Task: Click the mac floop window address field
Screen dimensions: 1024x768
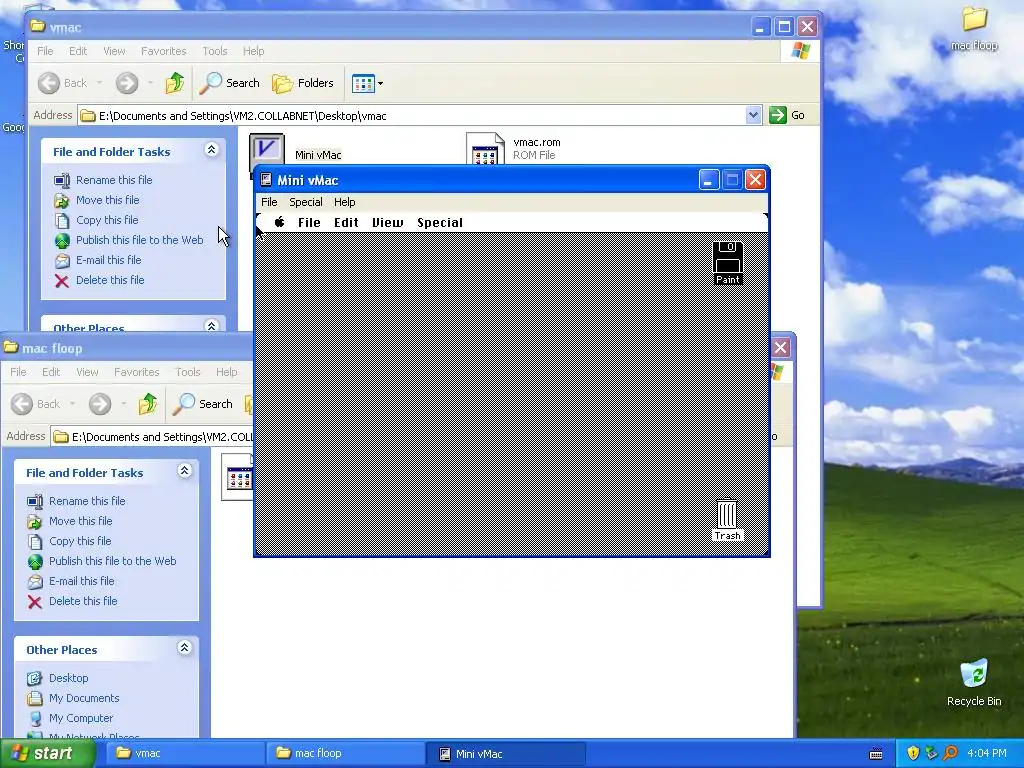Action: coord(152,437)
